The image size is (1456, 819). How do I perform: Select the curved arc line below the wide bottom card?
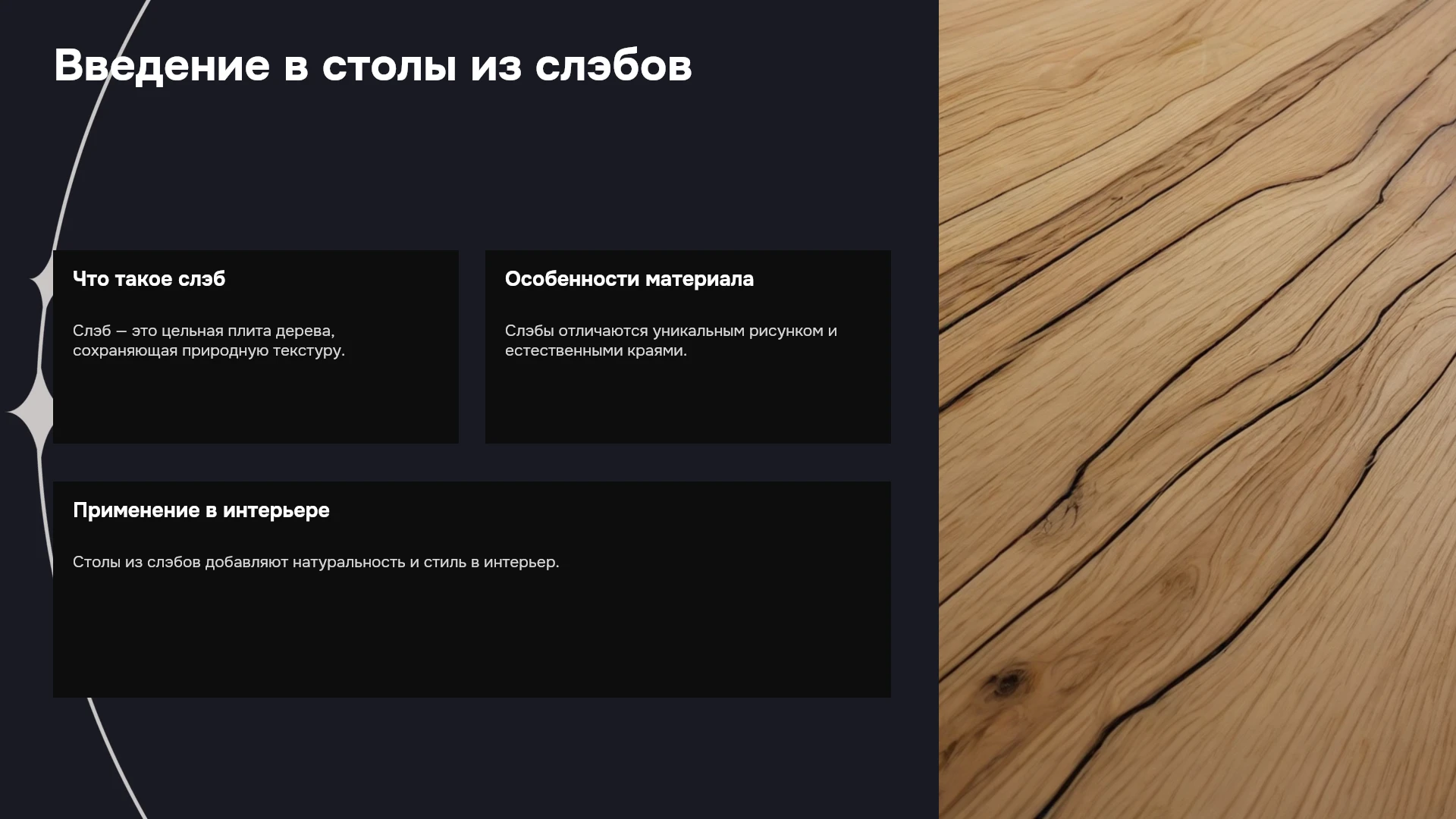point(116,758)
